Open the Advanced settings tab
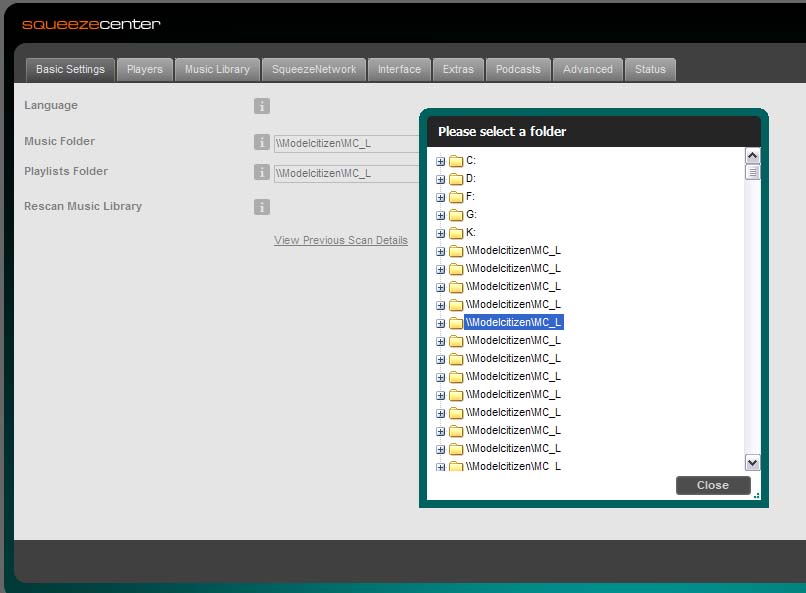 (x=588, y=69)
